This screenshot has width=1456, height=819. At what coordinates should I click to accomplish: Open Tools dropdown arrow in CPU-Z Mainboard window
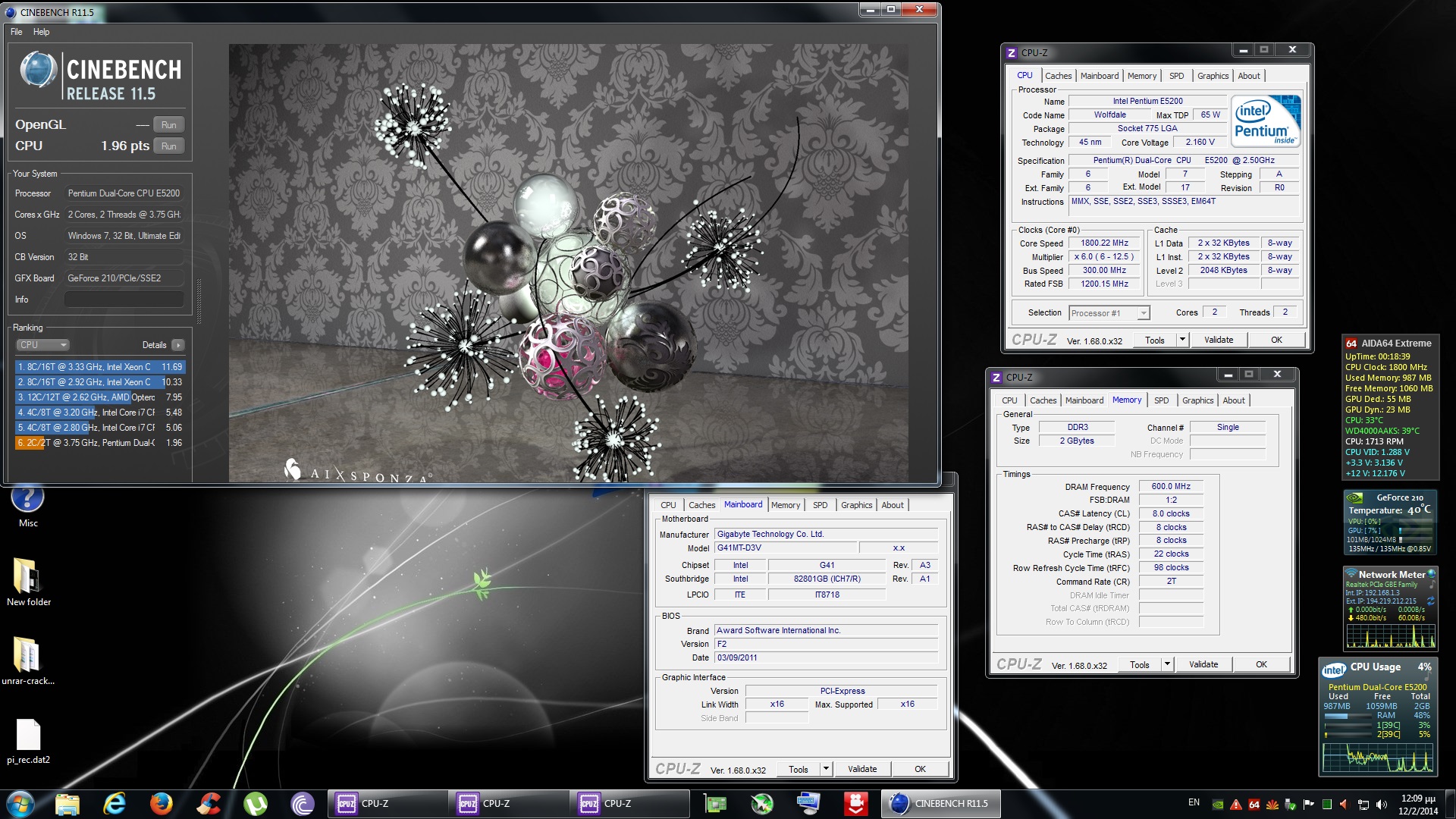click(x=826, y=769)
